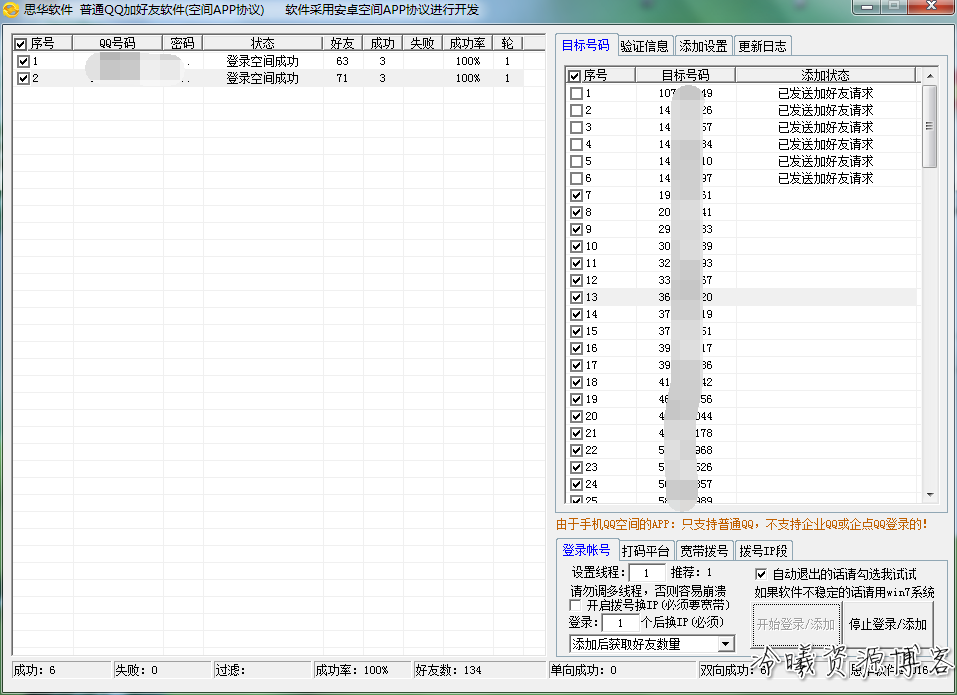Toggle the 序号 select-all checkbox in account list
Screen dimensions: 957x695
[21, 44]
